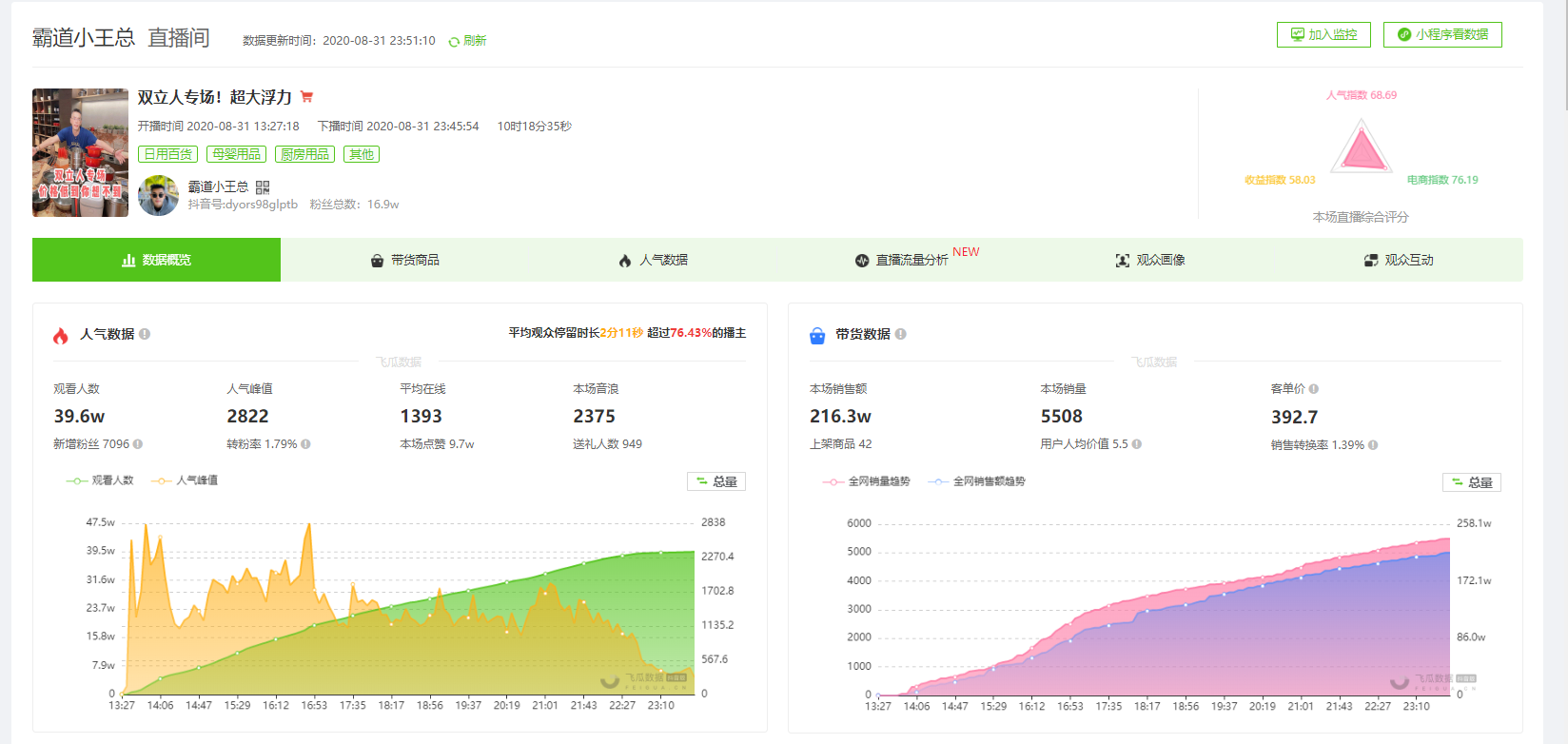
Task: Toggle 人气峰值 series in chart legend
Action: tap(185, 480)
